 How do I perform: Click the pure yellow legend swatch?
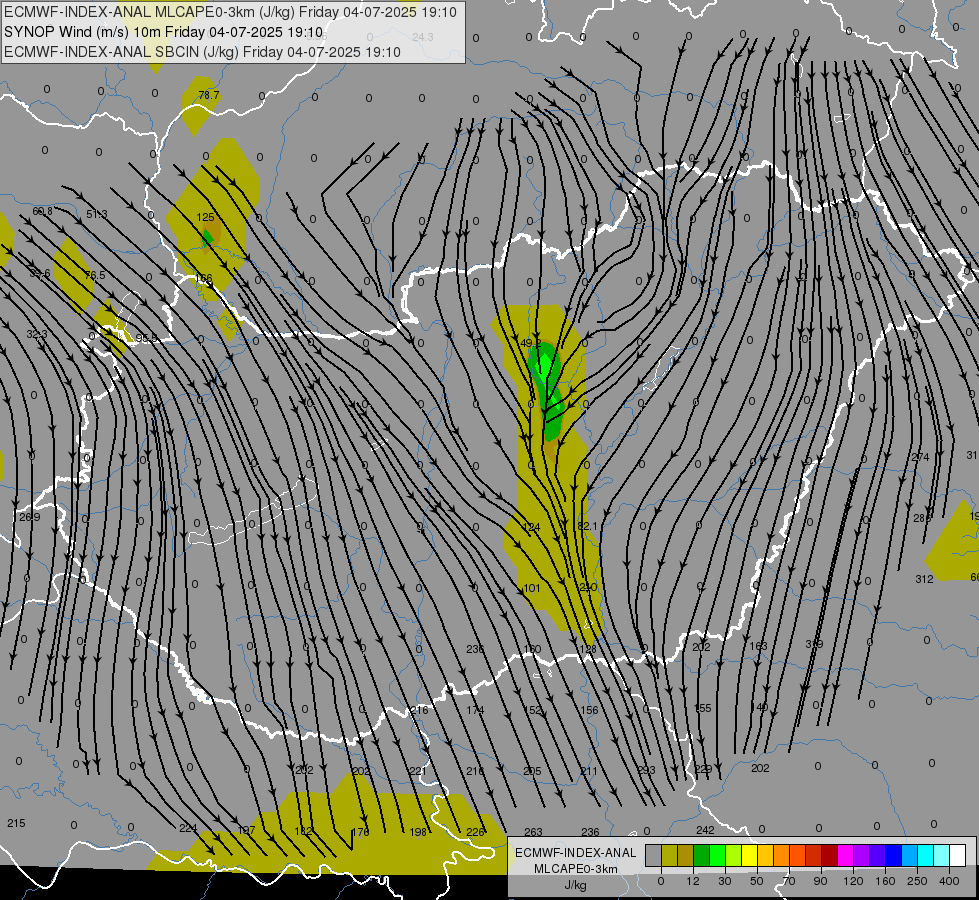pos(750,855)
